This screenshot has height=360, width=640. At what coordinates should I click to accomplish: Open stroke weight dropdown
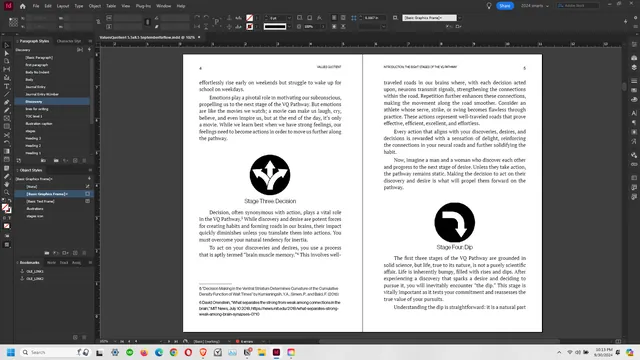(x=289, y=18)
